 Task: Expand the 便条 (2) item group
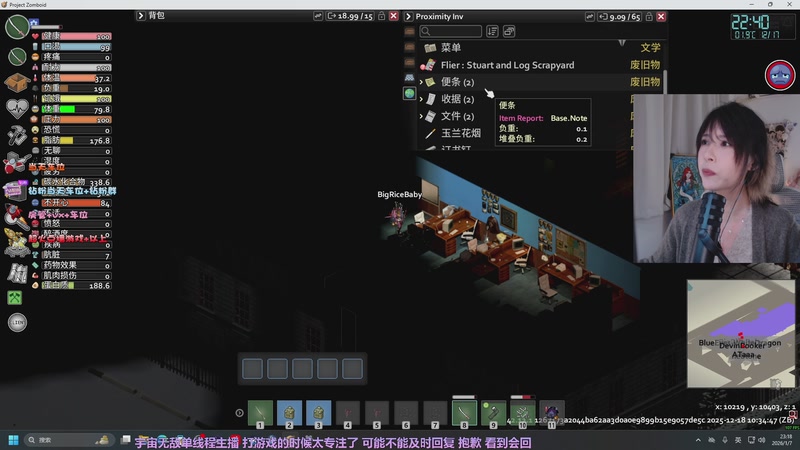[x=421, y=82]
